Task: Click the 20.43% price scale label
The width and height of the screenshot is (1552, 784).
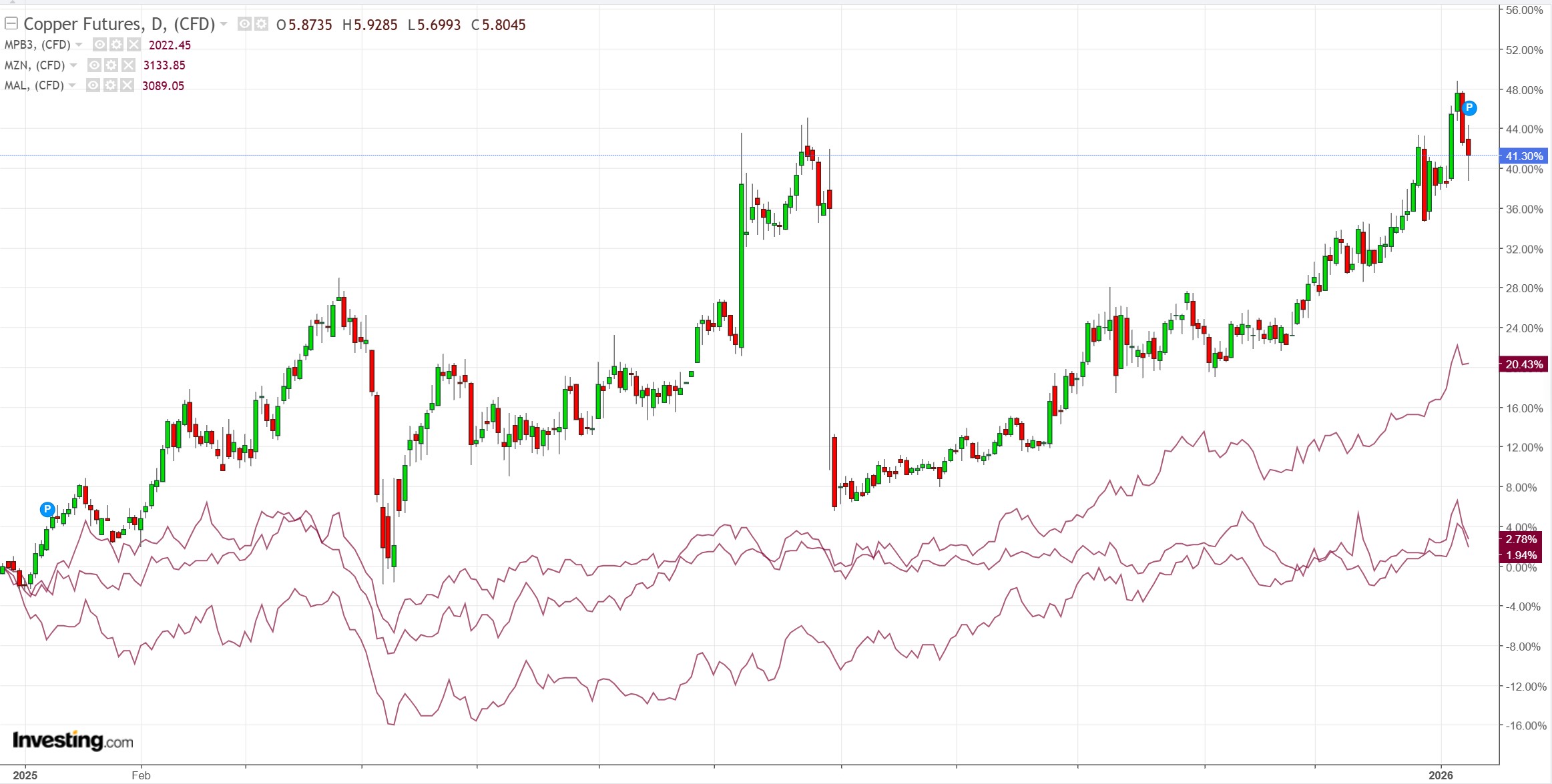Action: tap(1523, 364)
